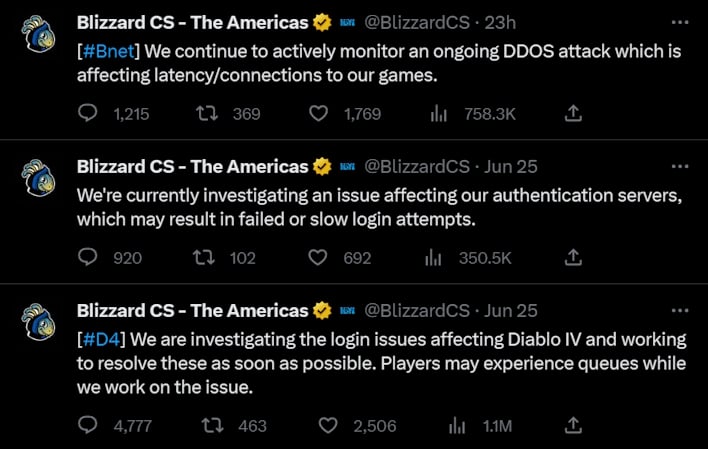Open the #D4 hashtag link
The height and width of the screenshot is (449, 708).
click(x=102, y=339)
